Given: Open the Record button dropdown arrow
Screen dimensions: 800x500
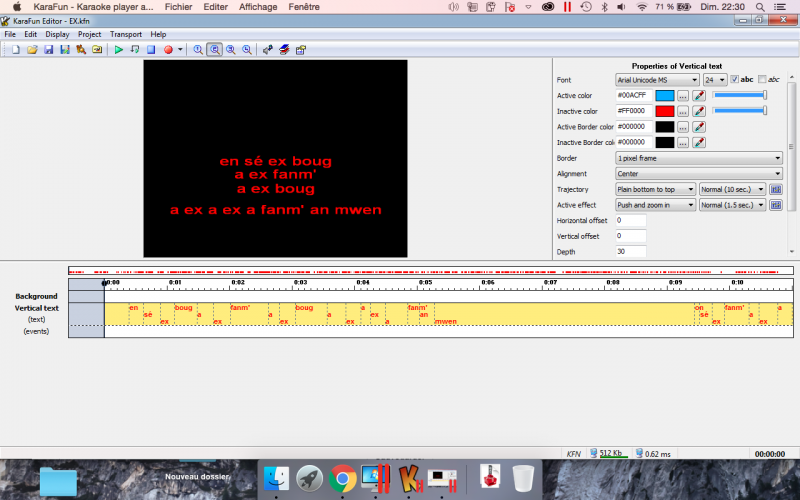Looking at the screenshot, I should [180, 49].
